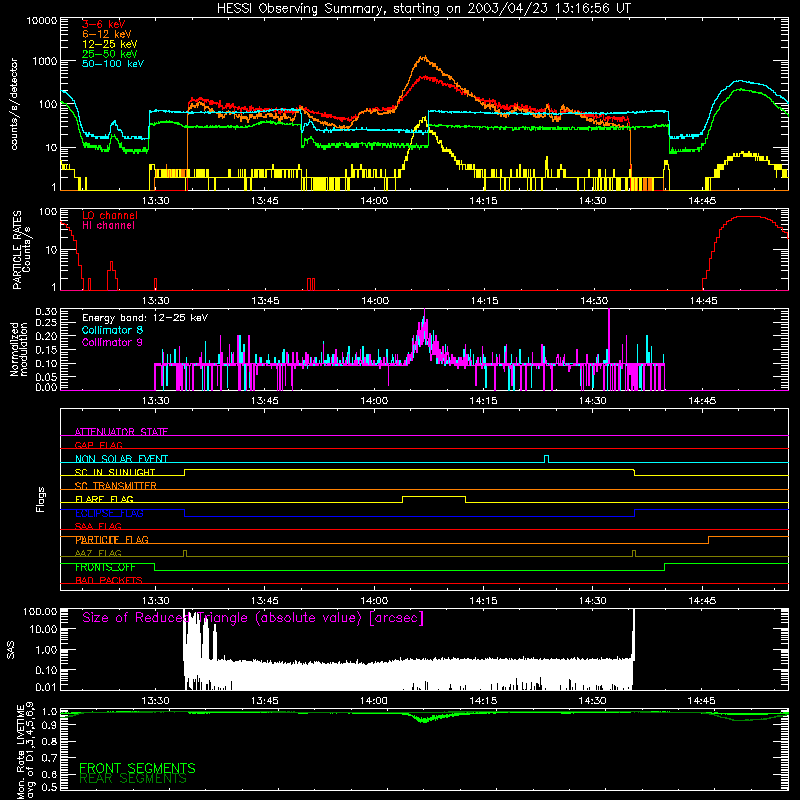800x800 pixels.
Task: Click the SC IN SUNLIGHT flag label
Action: click(x=115, y=472)
